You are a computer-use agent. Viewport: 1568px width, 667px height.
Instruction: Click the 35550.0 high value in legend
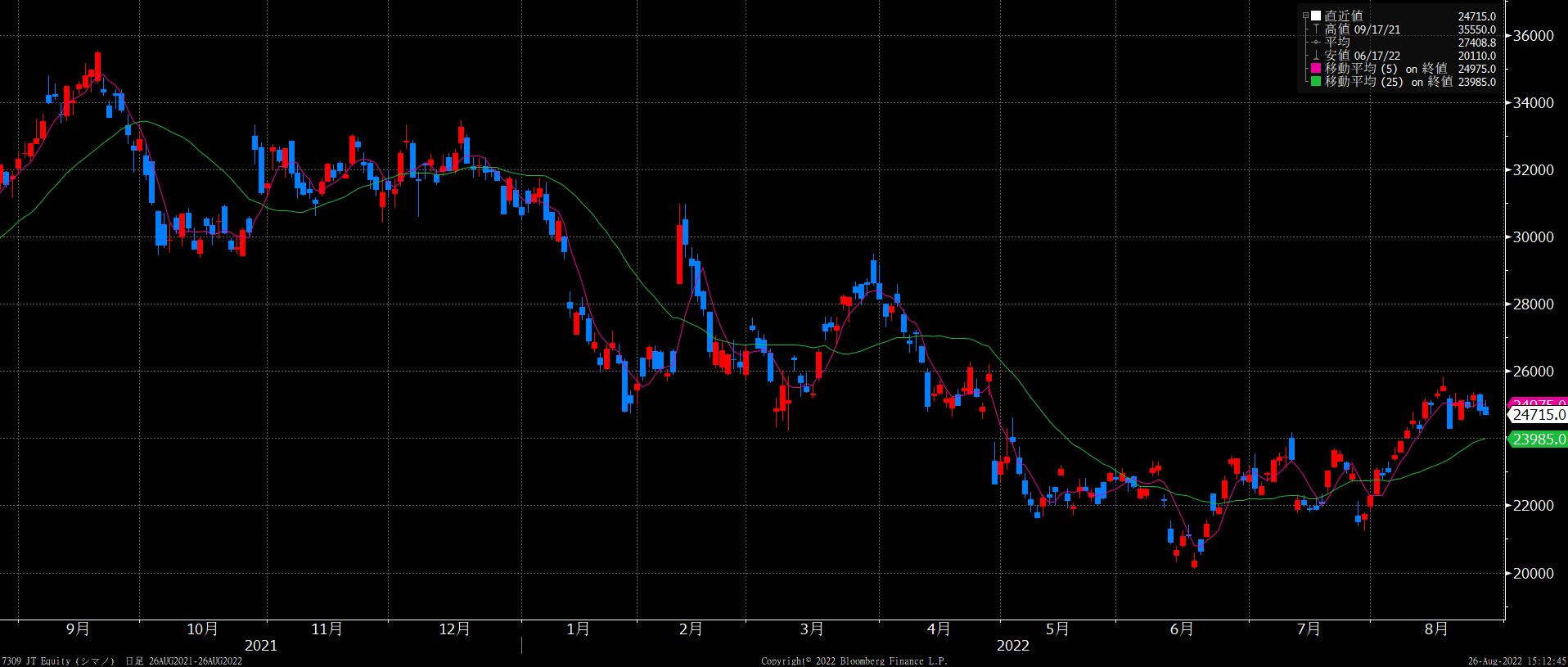click(1476, 29)
